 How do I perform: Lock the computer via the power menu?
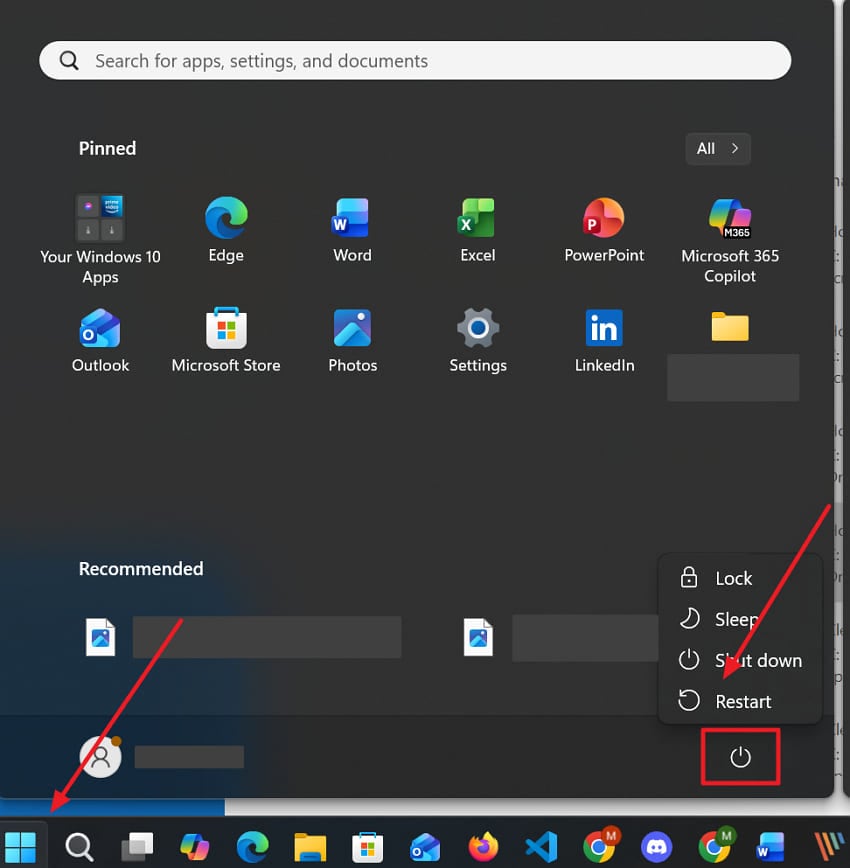(734, 578)
